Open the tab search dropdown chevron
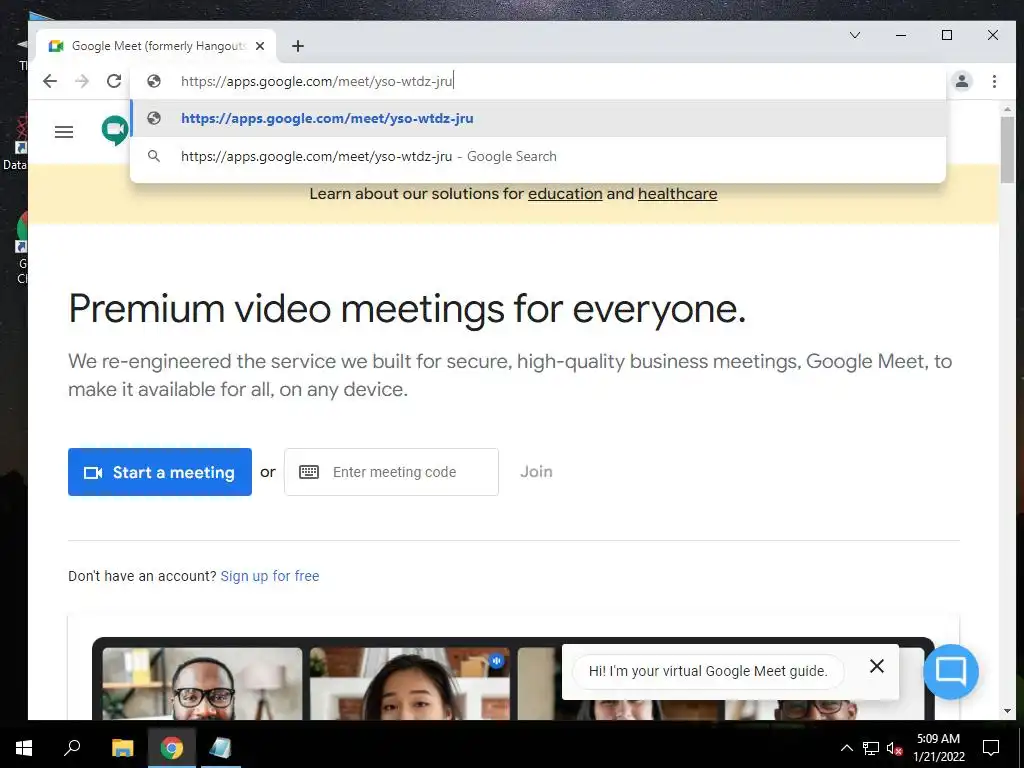 [854, 35]
